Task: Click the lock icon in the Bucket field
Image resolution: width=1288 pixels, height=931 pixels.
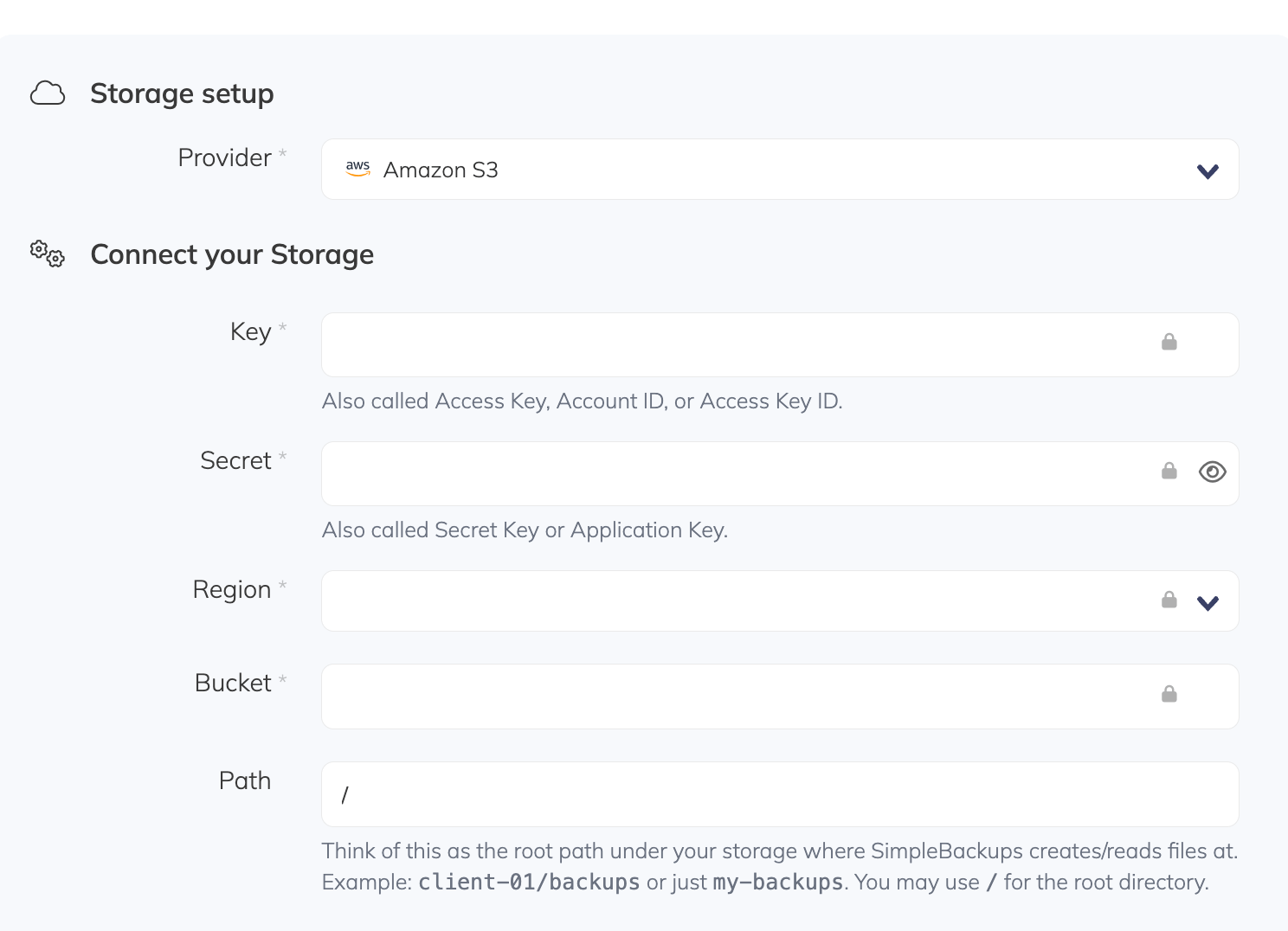Action: 1169,694
